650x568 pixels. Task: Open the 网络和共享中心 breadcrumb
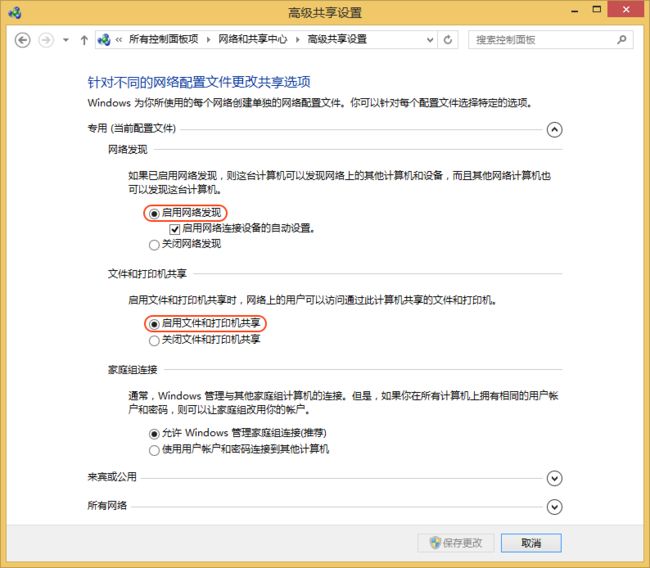point(252,39)
